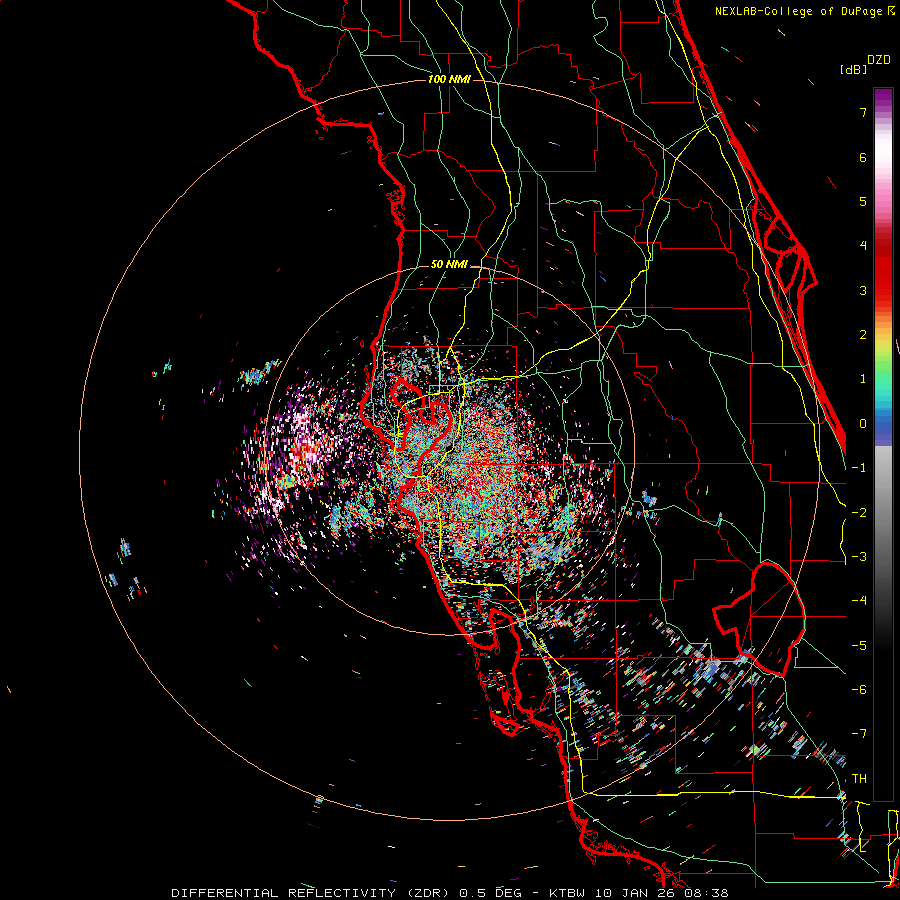The width and height of the screenshot is (900, 900).
Task: Click the "[dB]" units label
Action: 853,69
